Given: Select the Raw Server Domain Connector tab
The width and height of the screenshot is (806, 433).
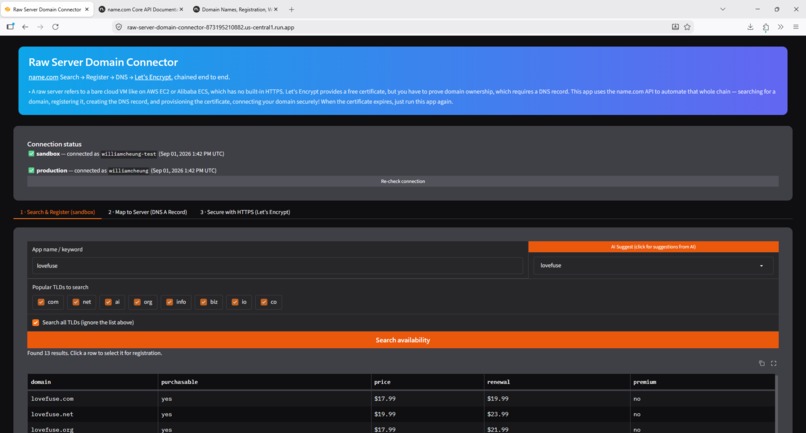Looking at the screenshot, I should (47, 9).
